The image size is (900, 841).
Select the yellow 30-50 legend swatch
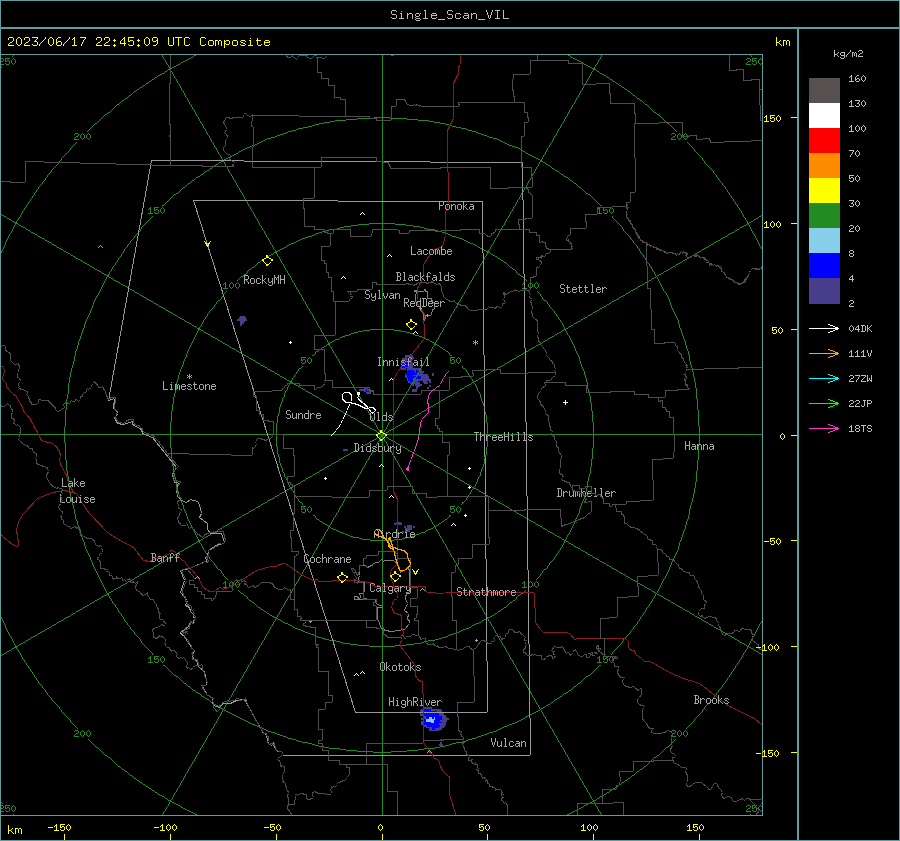(x=824, y=191)
